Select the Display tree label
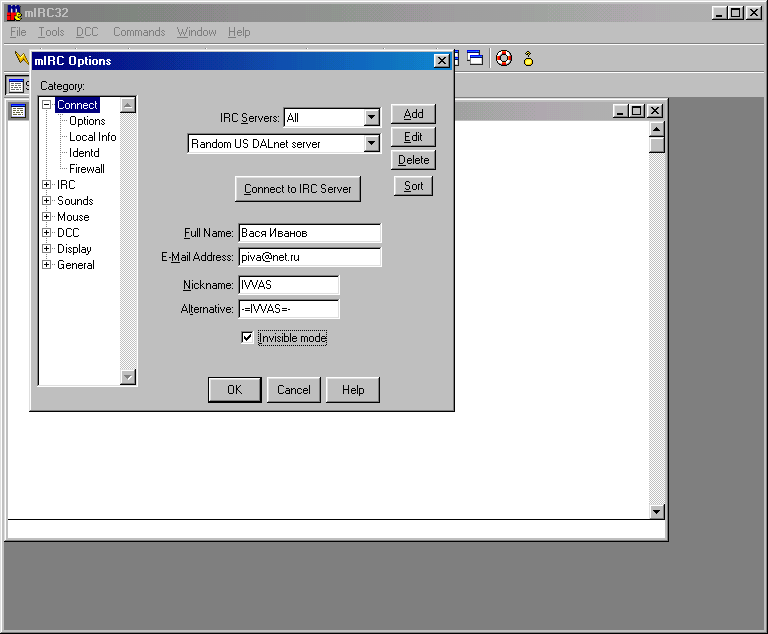Viewport: 768px width, 634px height. coord(74,249)
